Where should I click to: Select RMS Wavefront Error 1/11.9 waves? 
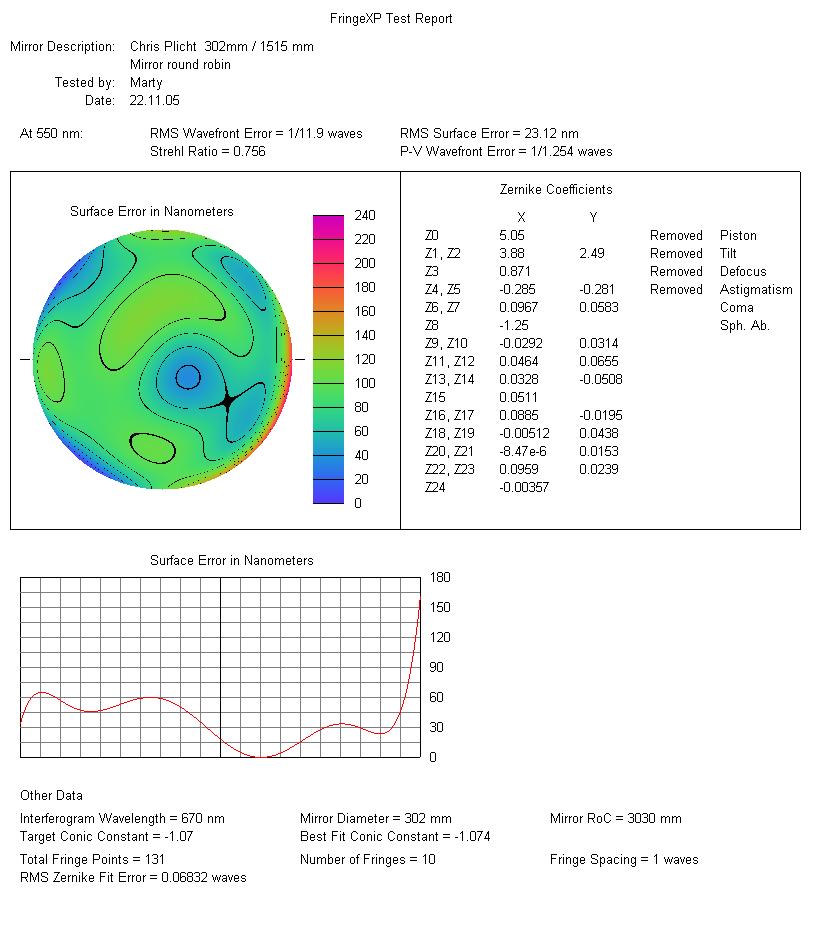point(256,133)
